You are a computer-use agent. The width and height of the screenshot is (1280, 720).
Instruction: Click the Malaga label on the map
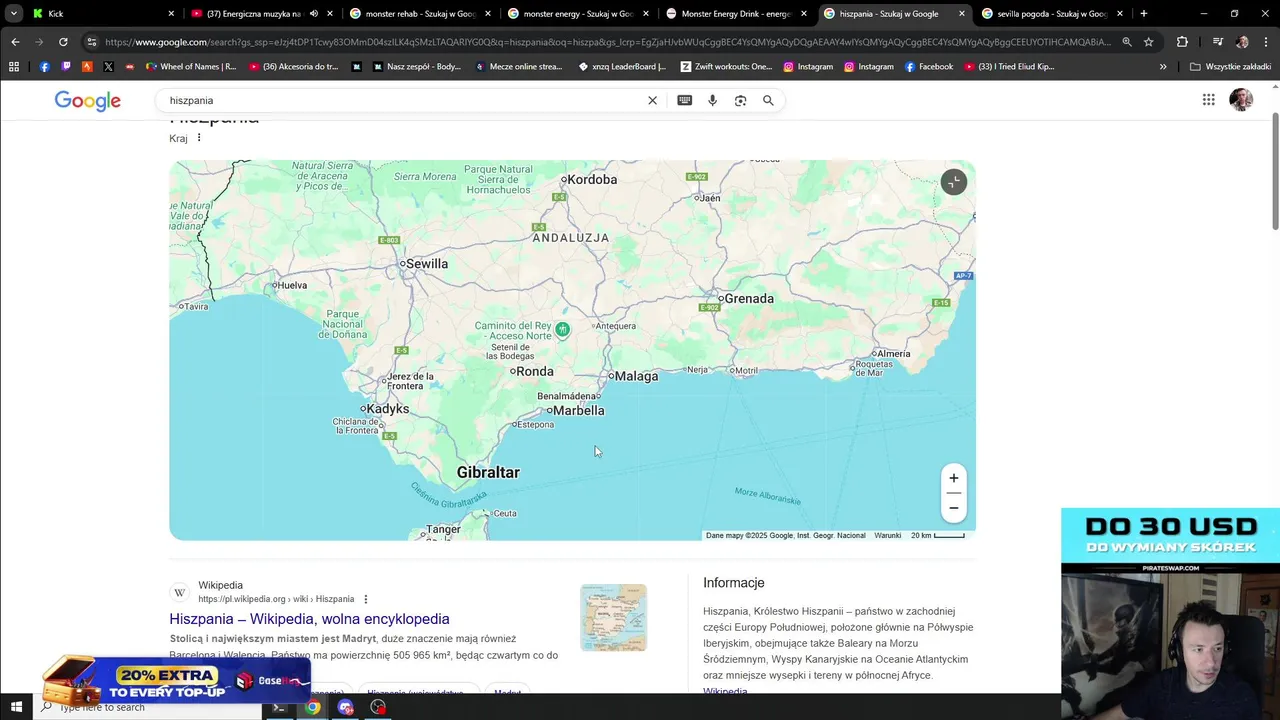[636, 376]
